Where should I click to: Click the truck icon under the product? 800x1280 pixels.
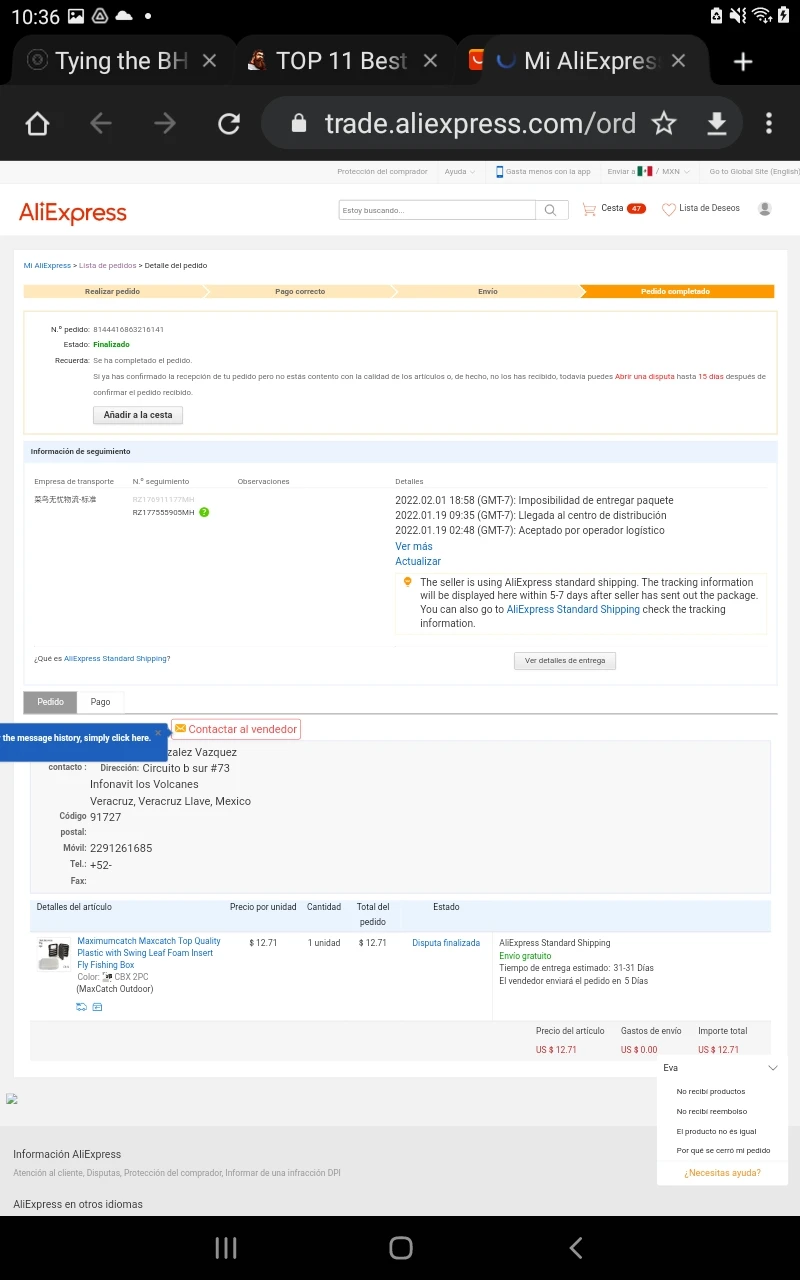[x=81, y=1007]
